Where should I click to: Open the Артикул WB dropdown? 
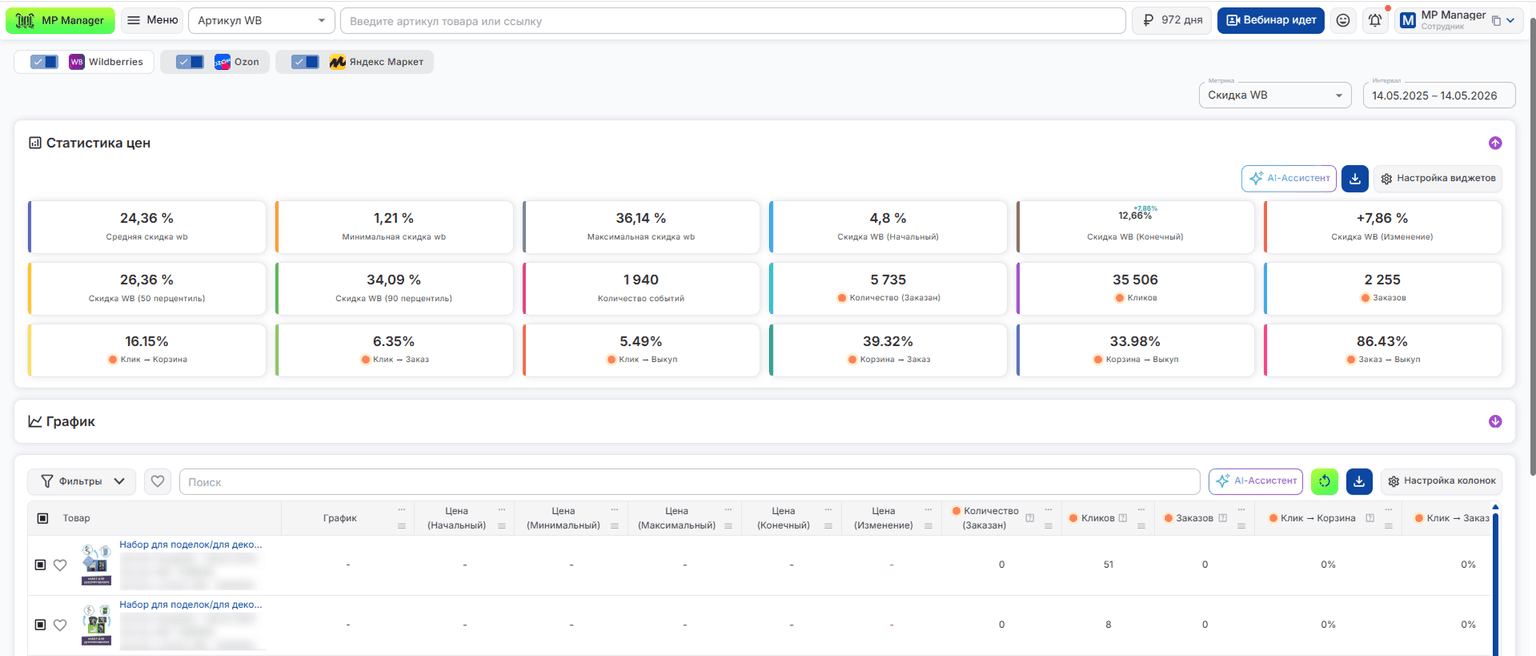[x=261, y=20]
